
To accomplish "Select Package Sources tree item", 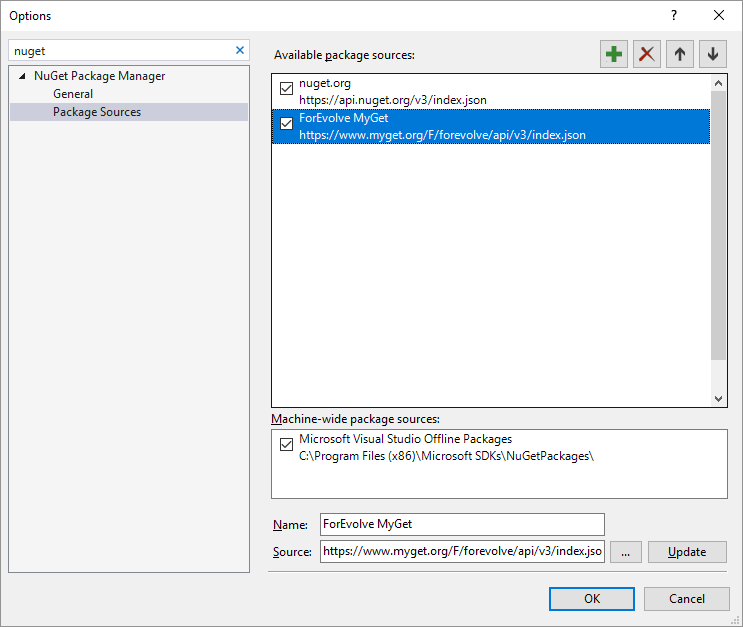I will click(128, 112).
